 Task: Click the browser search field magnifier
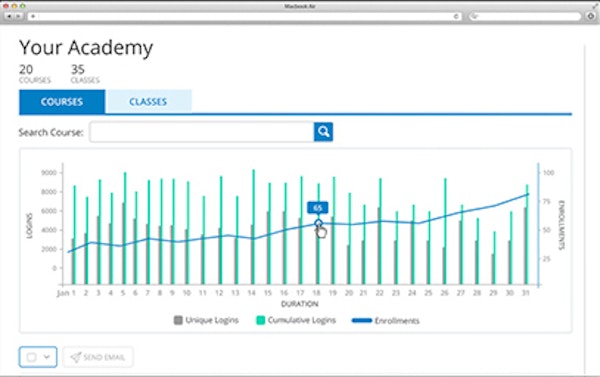point(475,16)
